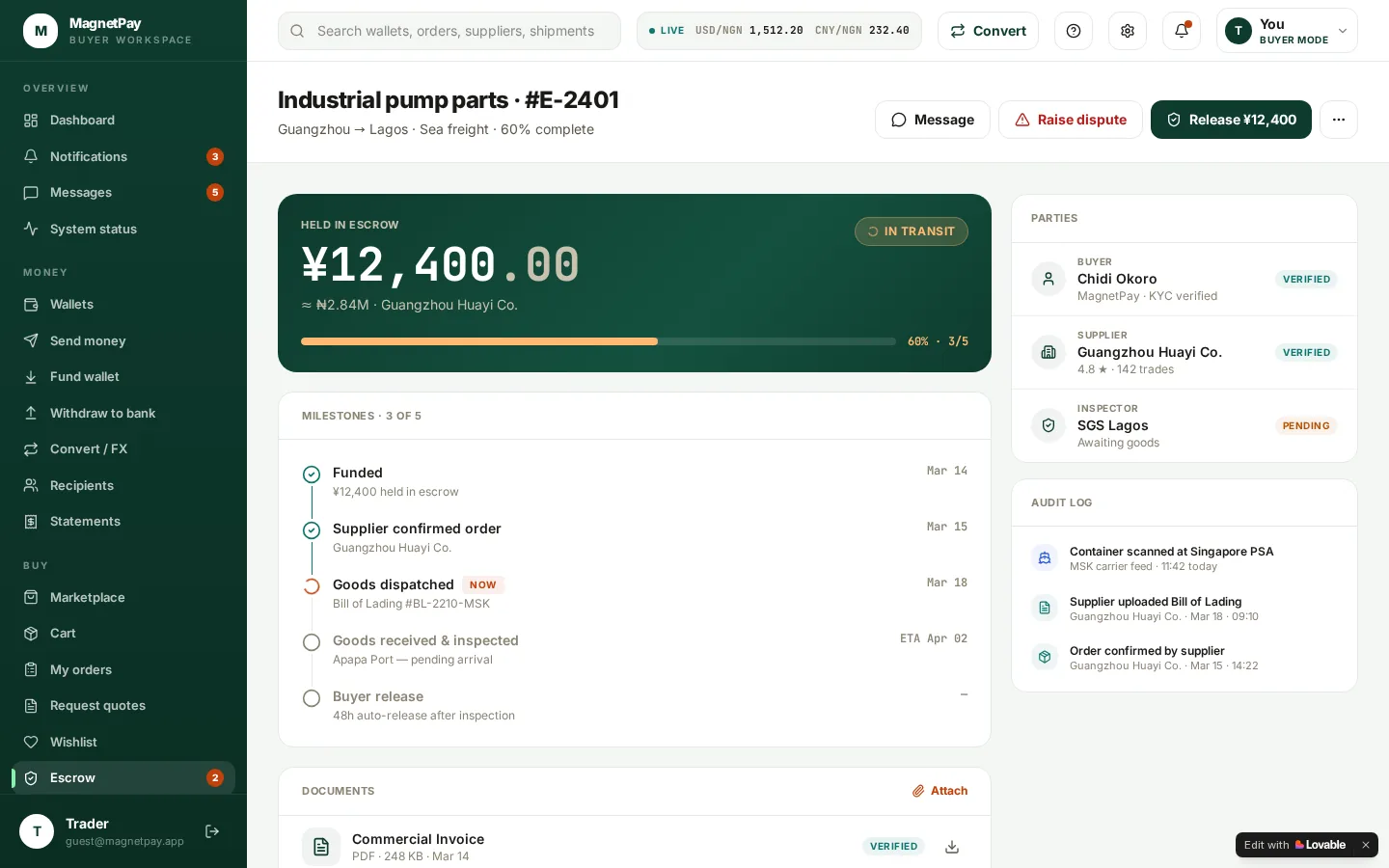Viewport: 1389px width, 868px height.
Task: Click the Container scanned at Singapore PSA entry
Action: pos(1185,558)
